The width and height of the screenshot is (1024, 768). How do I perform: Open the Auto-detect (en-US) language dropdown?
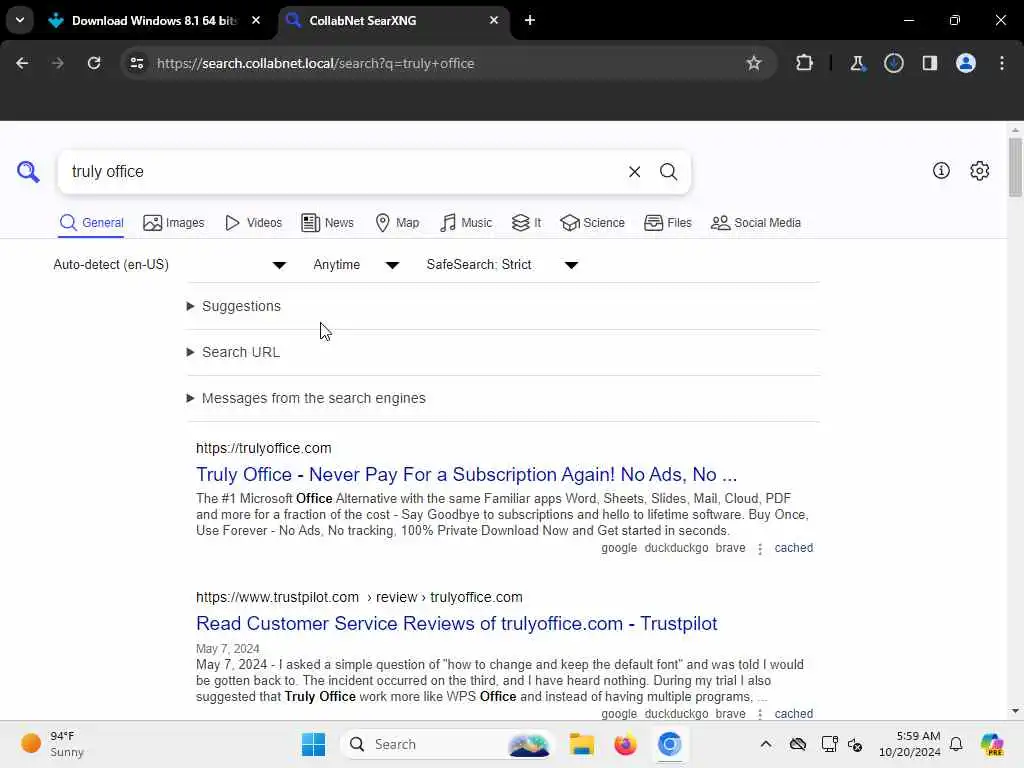170,264
